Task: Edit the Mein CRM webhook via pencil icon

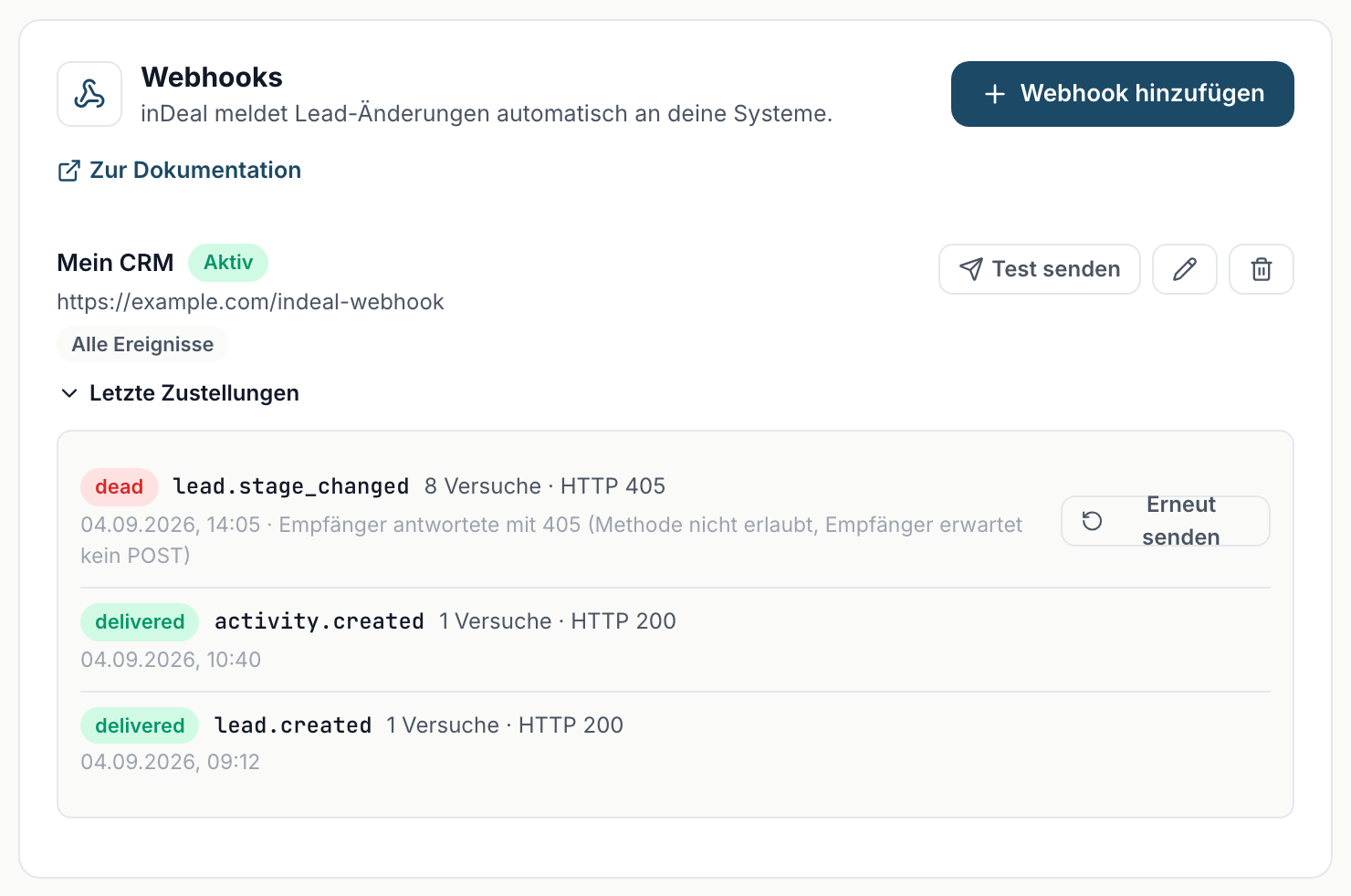Action: coord(1184,269)
